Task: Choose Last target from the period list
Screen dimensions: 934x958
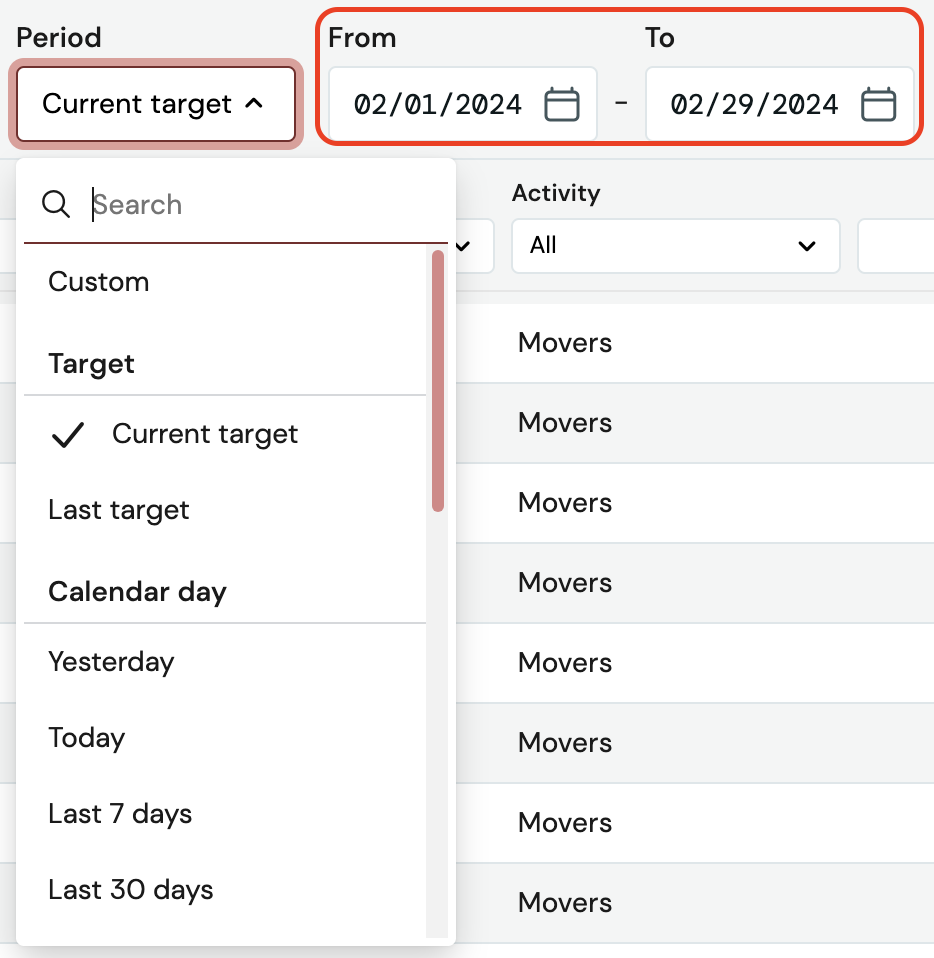Action: coord(119,510)
